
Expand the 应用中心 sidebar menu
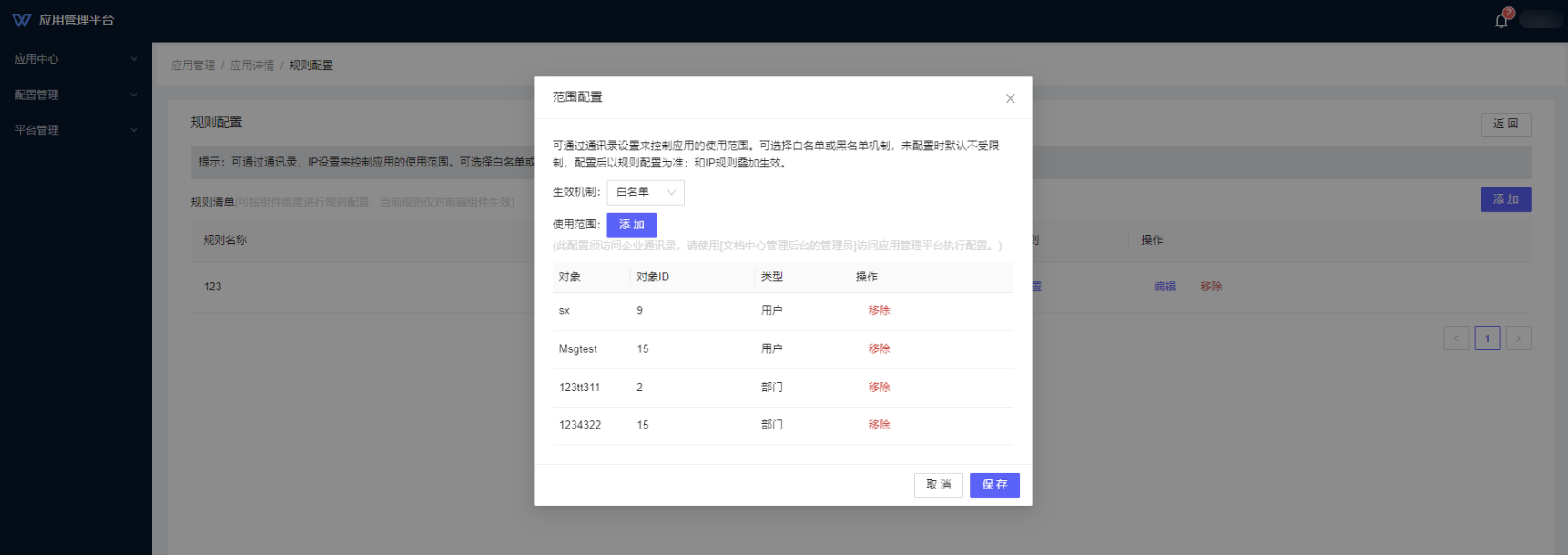(76, 59)
